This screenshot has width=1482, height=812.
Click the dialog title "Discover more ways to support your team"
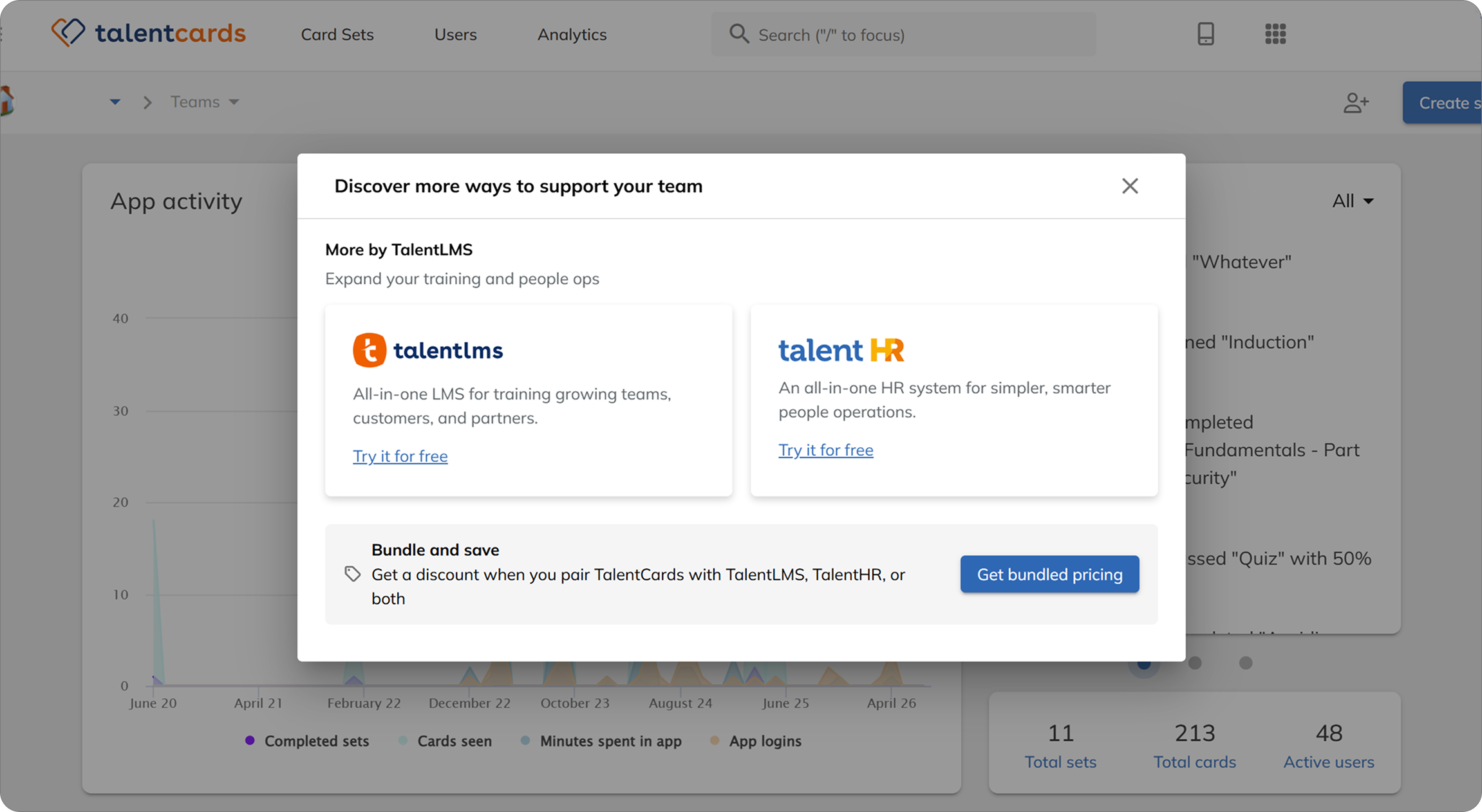(x=518, y=186)
